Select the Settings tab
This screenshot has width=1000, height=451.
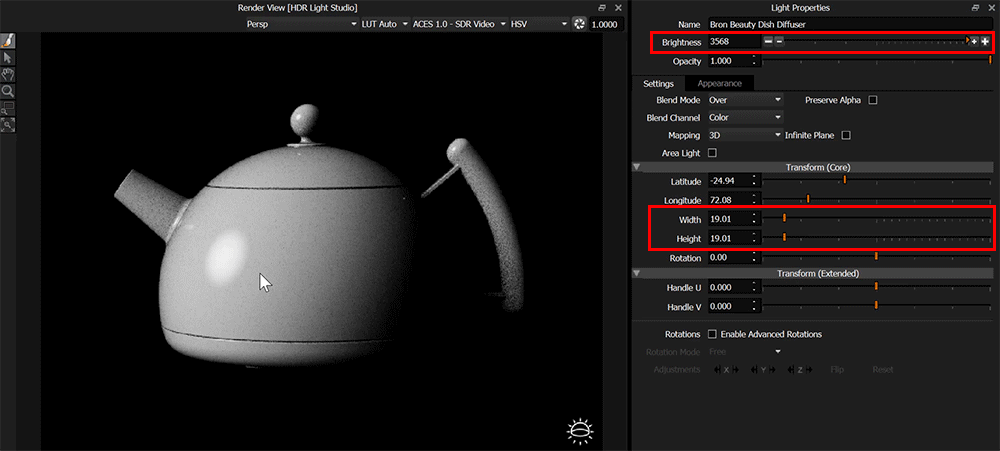[658, 83]
